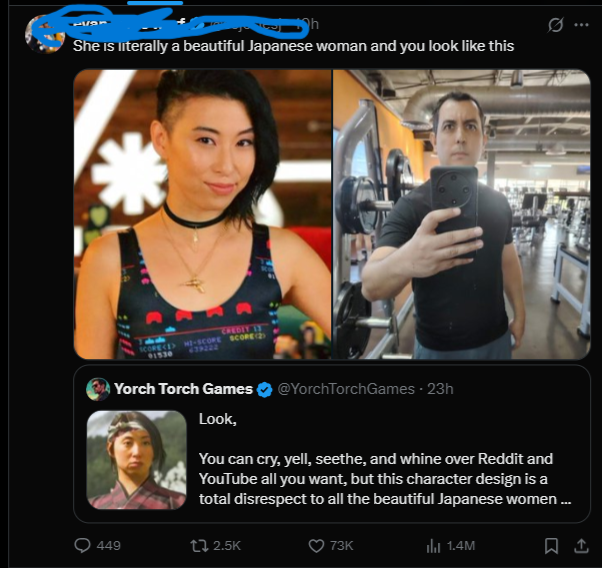
Task: Open the poster's profile avatar
Action: point(45,34)
